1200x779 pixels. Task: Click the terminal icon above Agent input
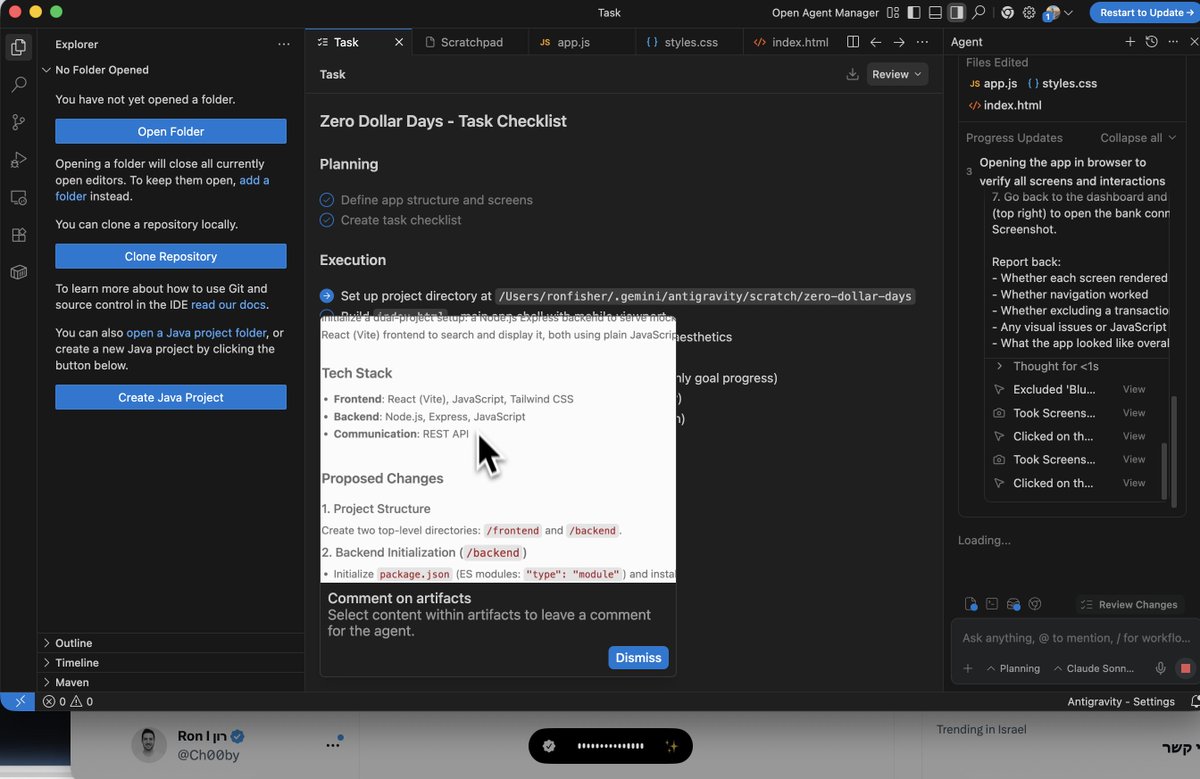pyautogui.click(x=992, y=604)
